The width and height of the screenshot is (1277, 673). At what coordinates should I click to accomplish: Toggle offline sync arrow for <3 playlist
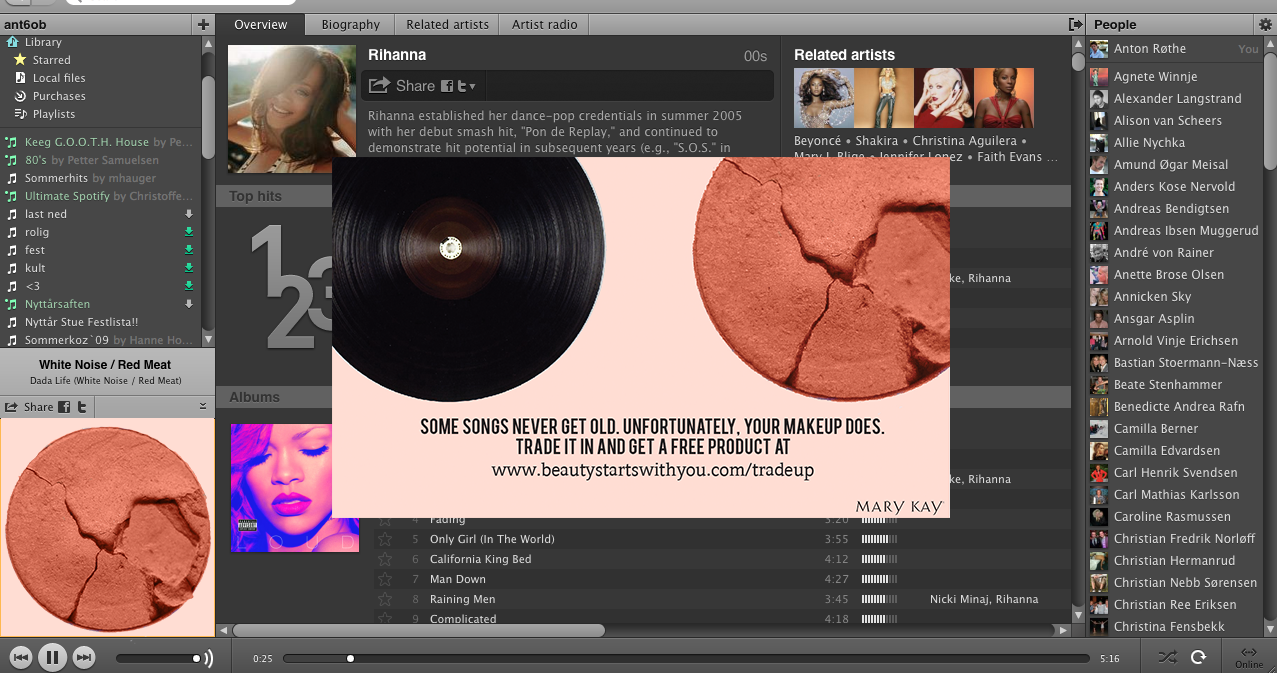[x=189, y=286]
